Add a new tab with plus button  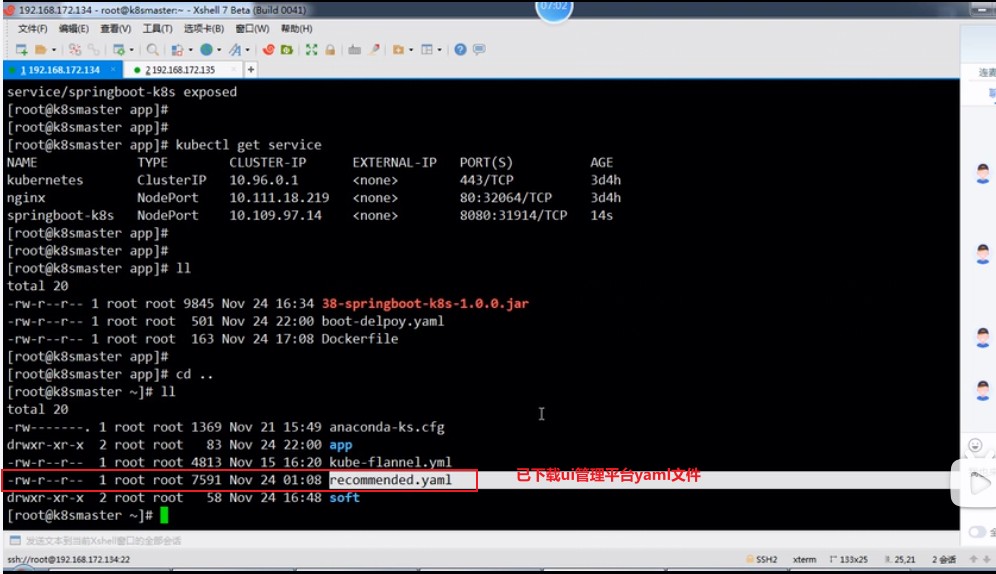251,70
